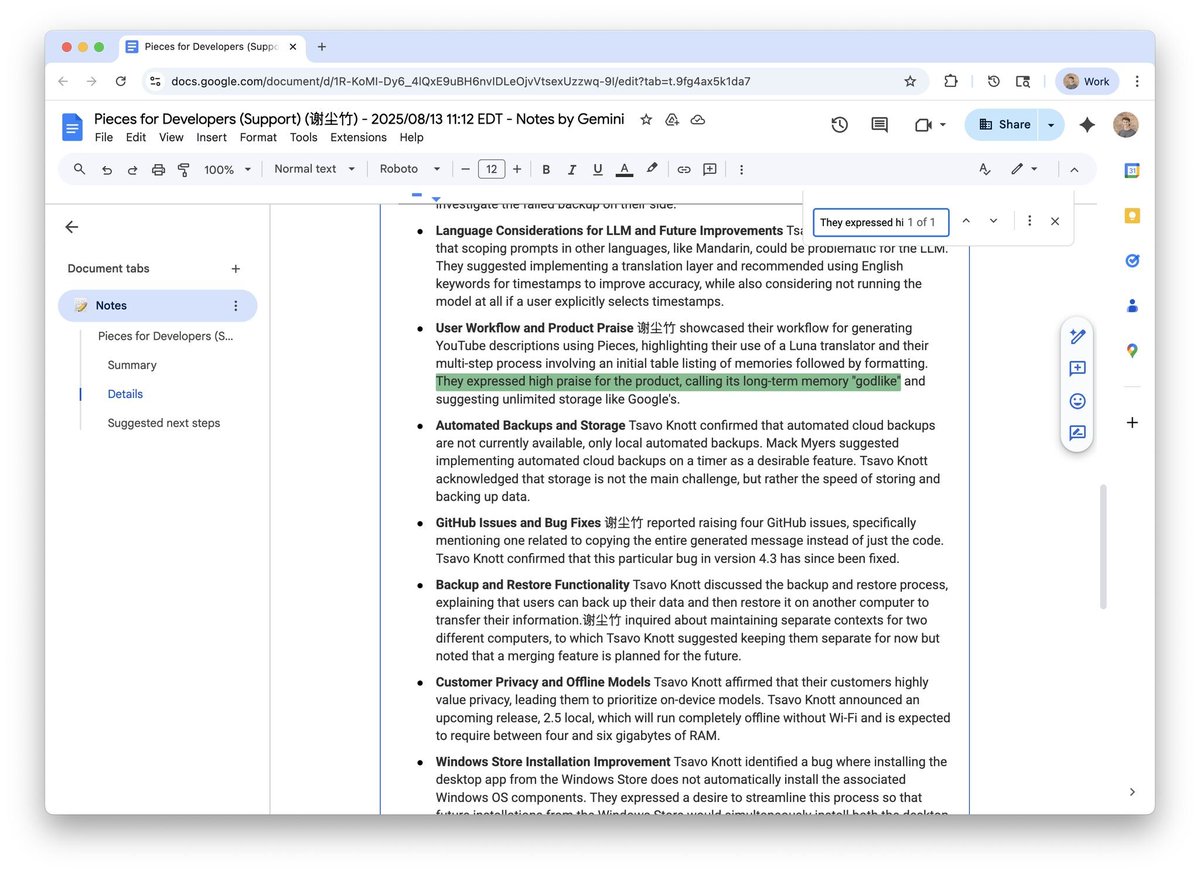The width and height of the screenshot is (1200, 874).
Task: Open Meet call options dropdown
Action: tap(943, 125)
